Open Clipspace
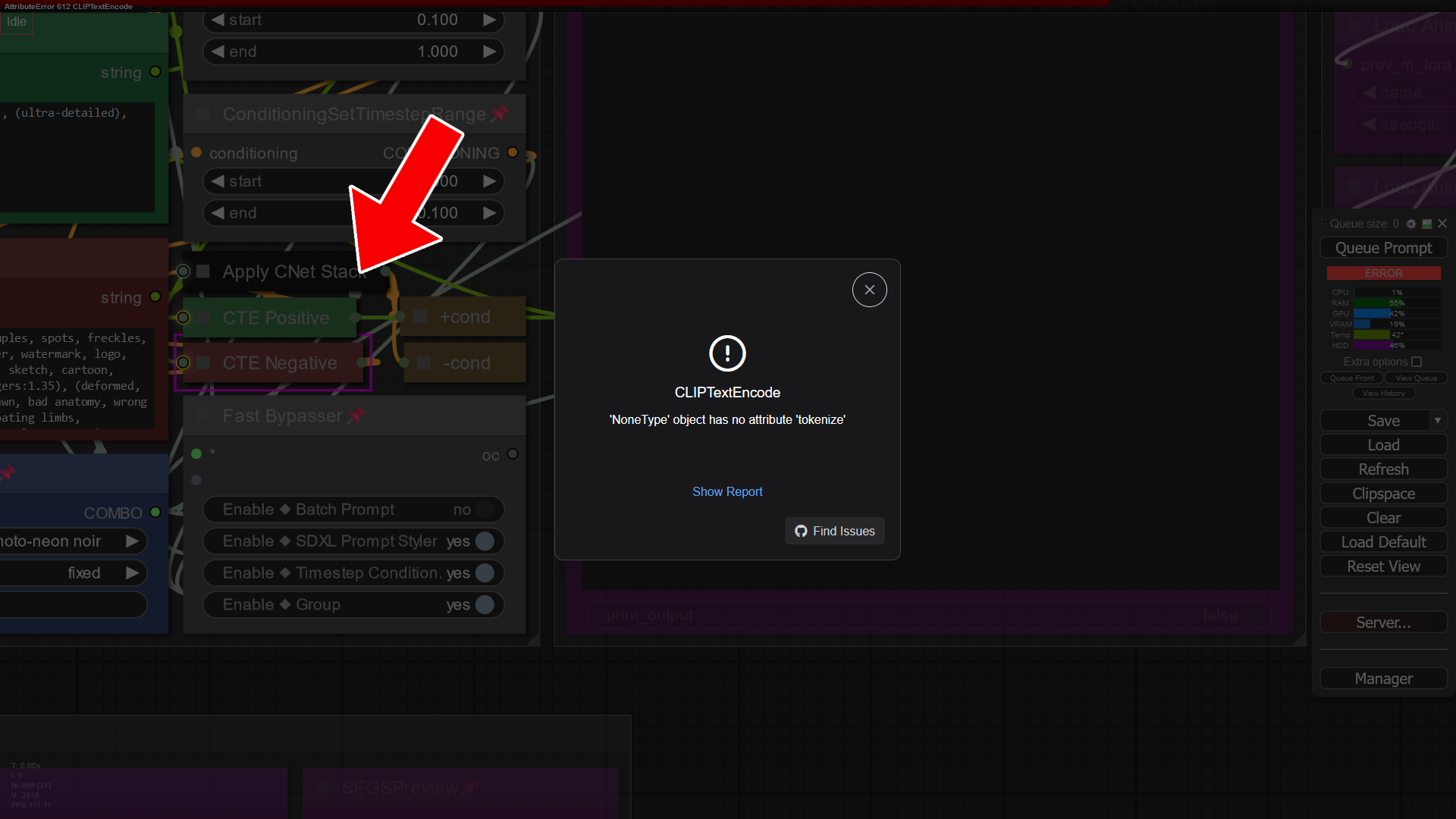 point(1383,494)
